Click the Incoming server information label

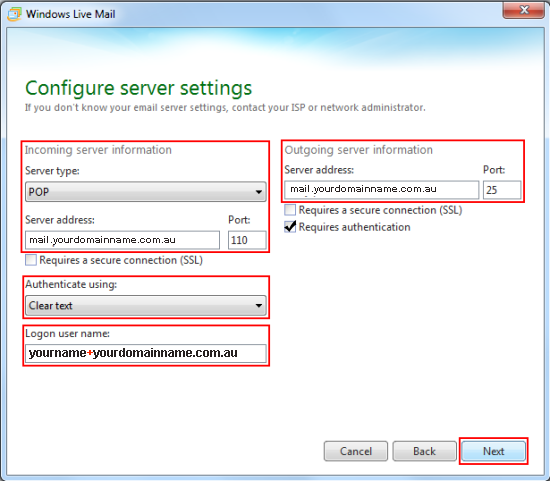pos(98,150)
